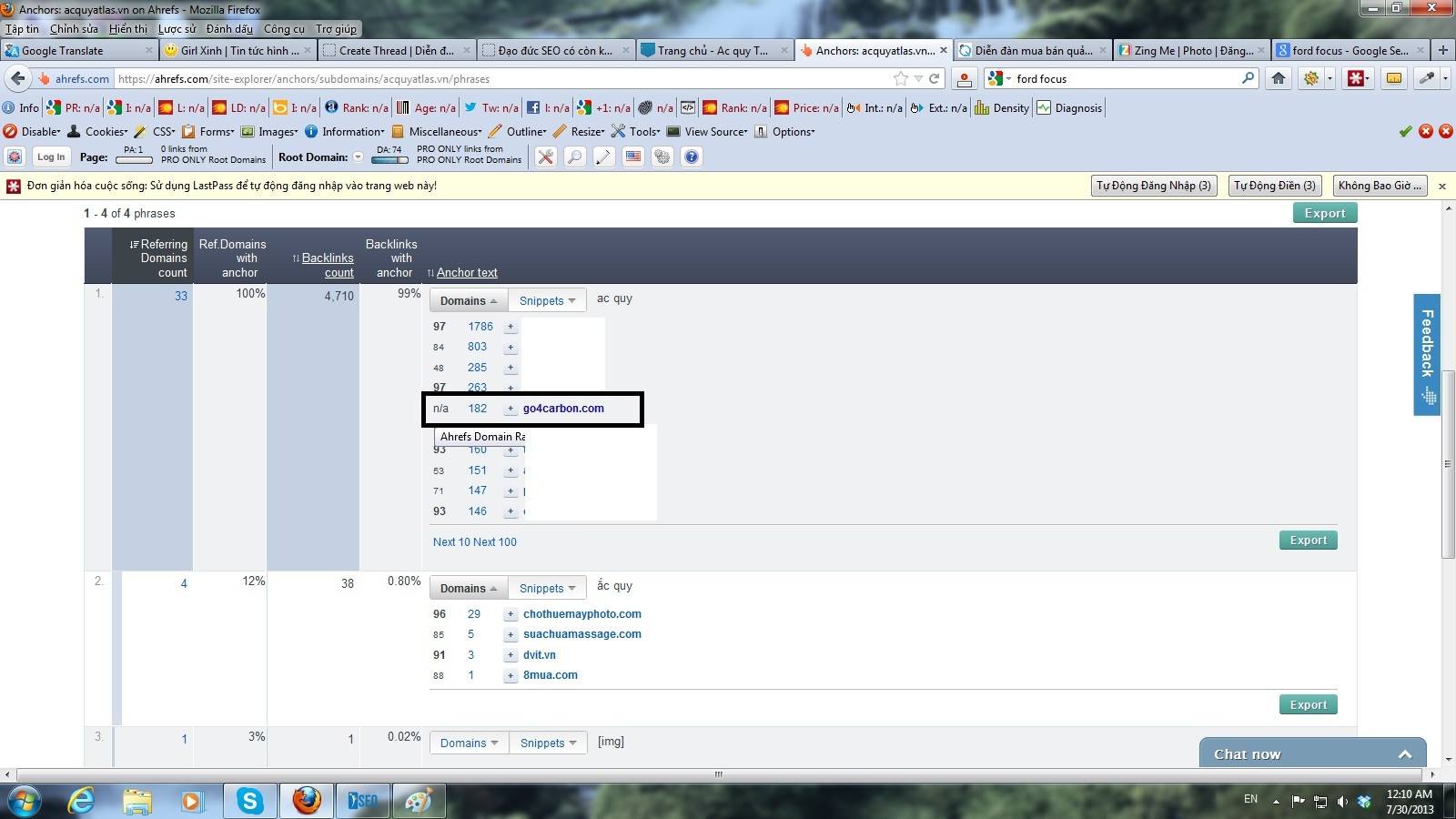1456x819 pixels.
Task: Open Domains dropdown for '[img]' anchor
Action: point(469,743)
